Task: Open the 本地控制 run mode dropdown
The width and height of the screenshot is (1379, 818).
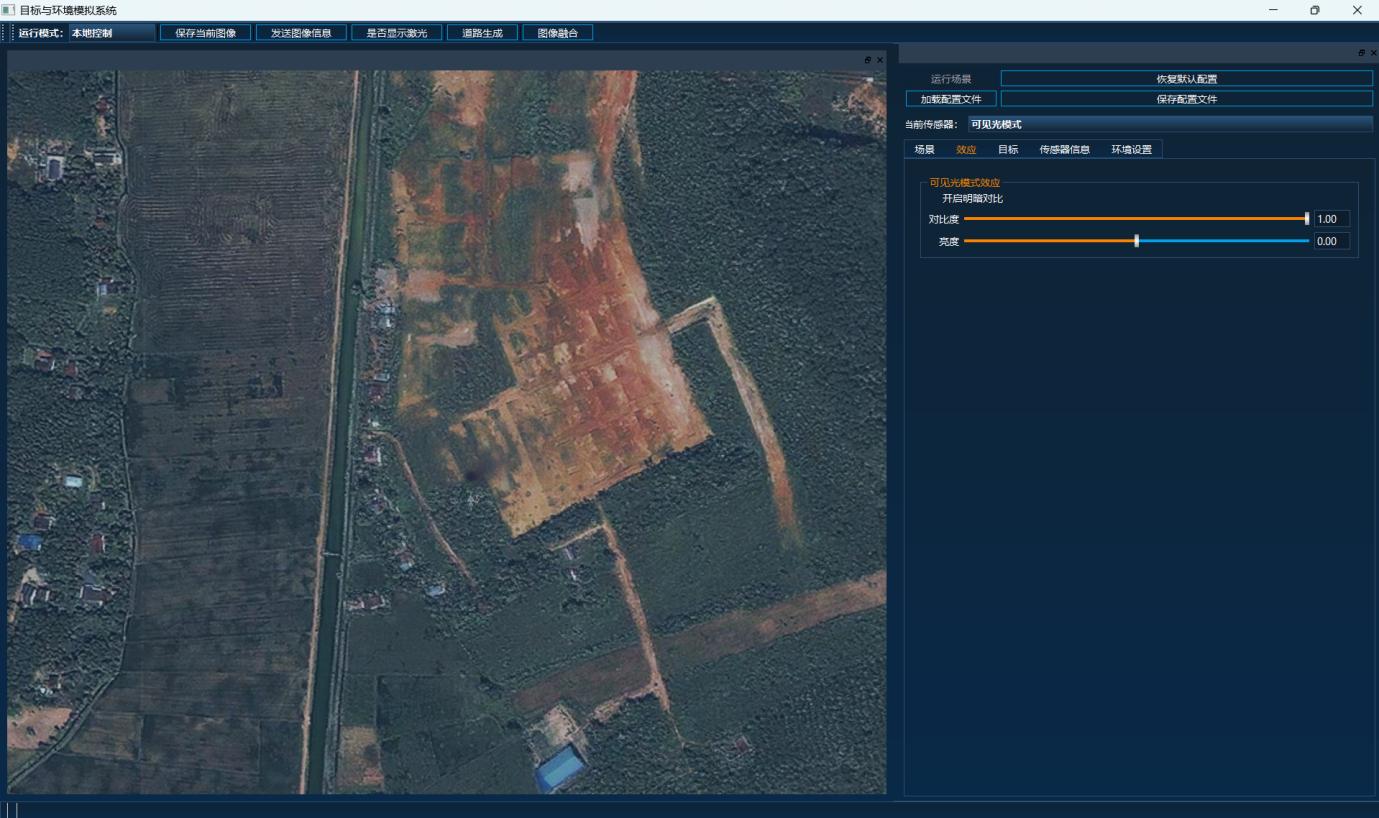Action: tap(112, 33)
